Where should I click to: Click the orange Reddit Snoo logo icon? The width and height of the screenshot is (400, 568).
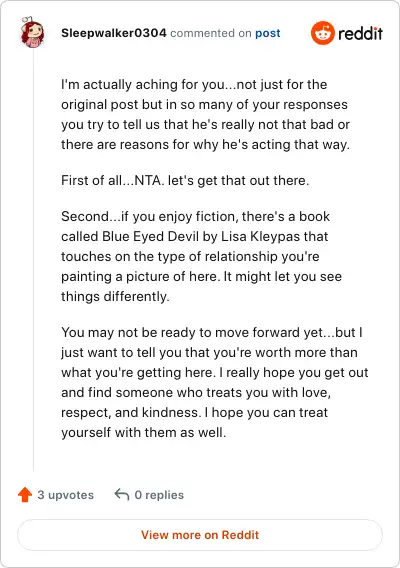click(x=322, y=33)
